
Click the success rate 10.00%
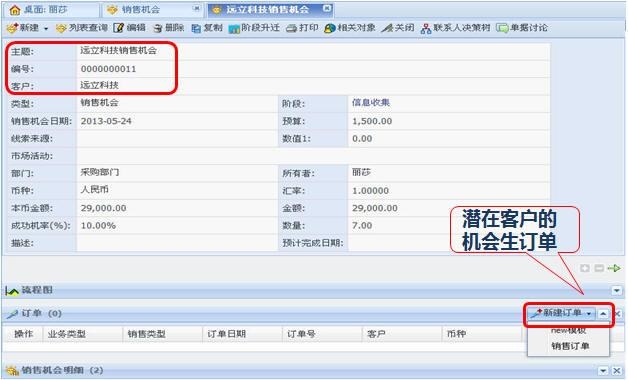[98, 226]
